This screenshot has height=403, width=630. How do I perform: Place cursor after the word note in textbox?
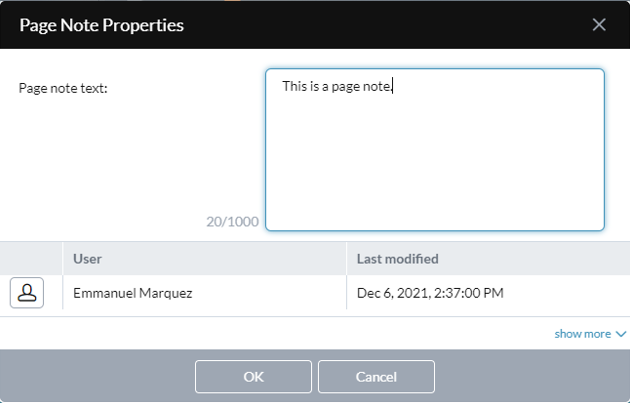(x=391, y=86)
